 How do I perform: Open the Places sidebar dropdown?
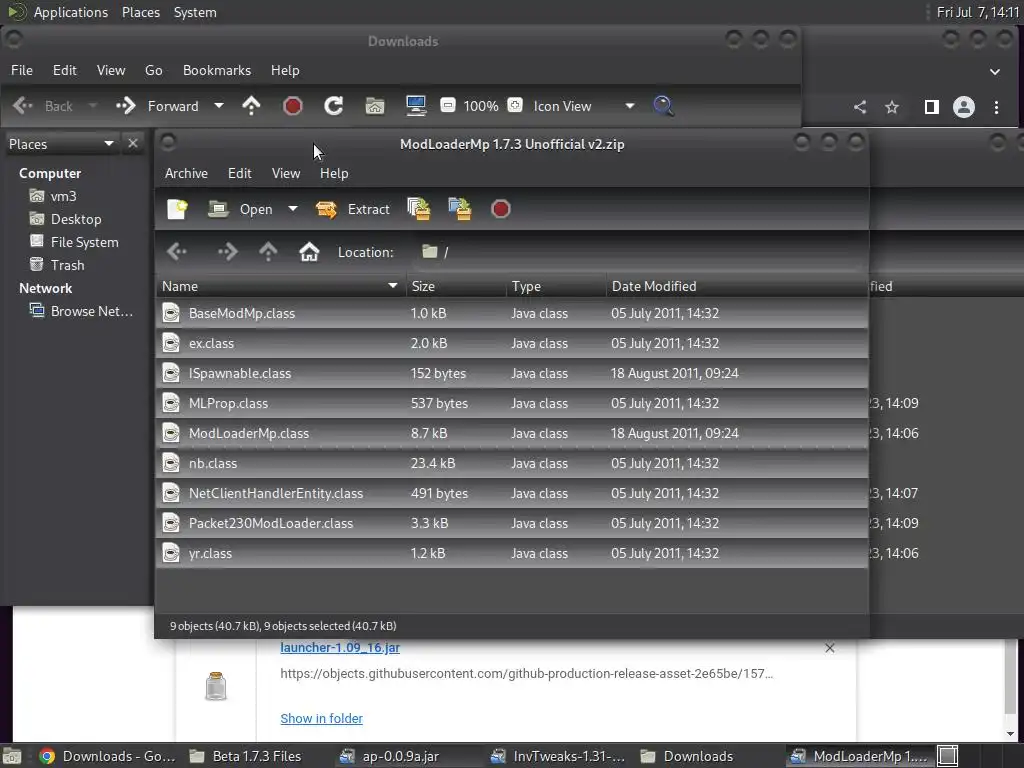point(61,144)
